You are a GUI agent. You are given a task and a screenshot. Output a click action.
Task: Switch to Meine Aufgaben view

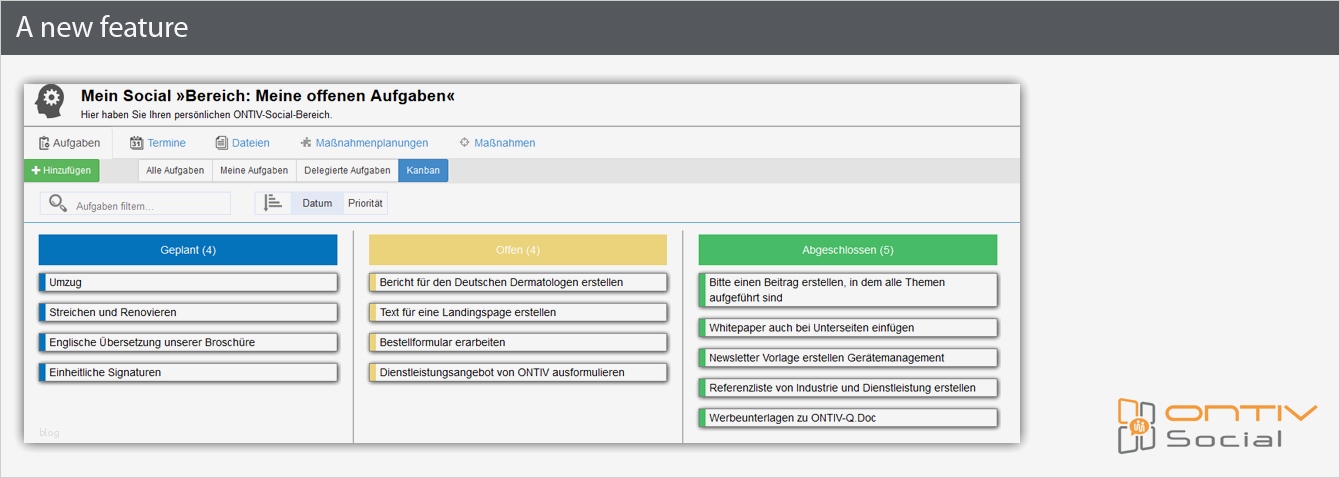[x=254, y=171]
